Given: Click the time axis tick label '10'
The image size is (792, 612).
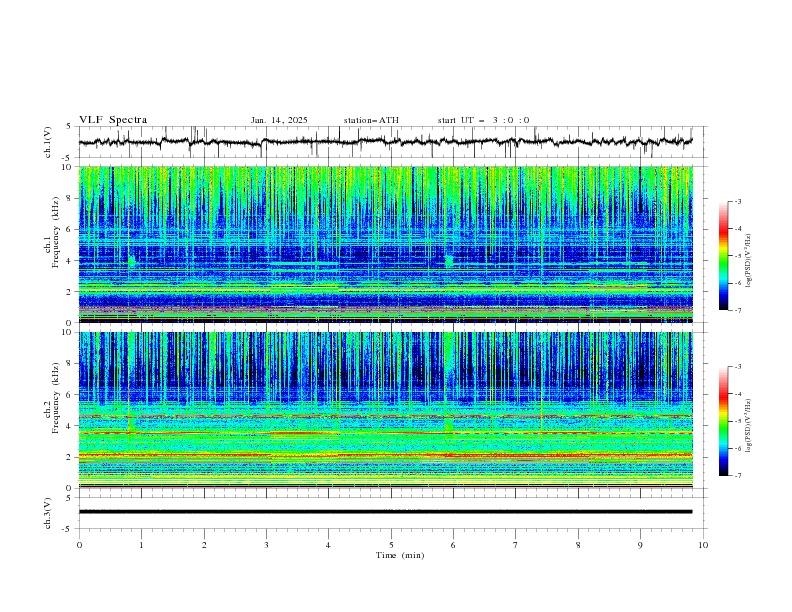Looking at the screenshot, I should click(x=703, y=545).
